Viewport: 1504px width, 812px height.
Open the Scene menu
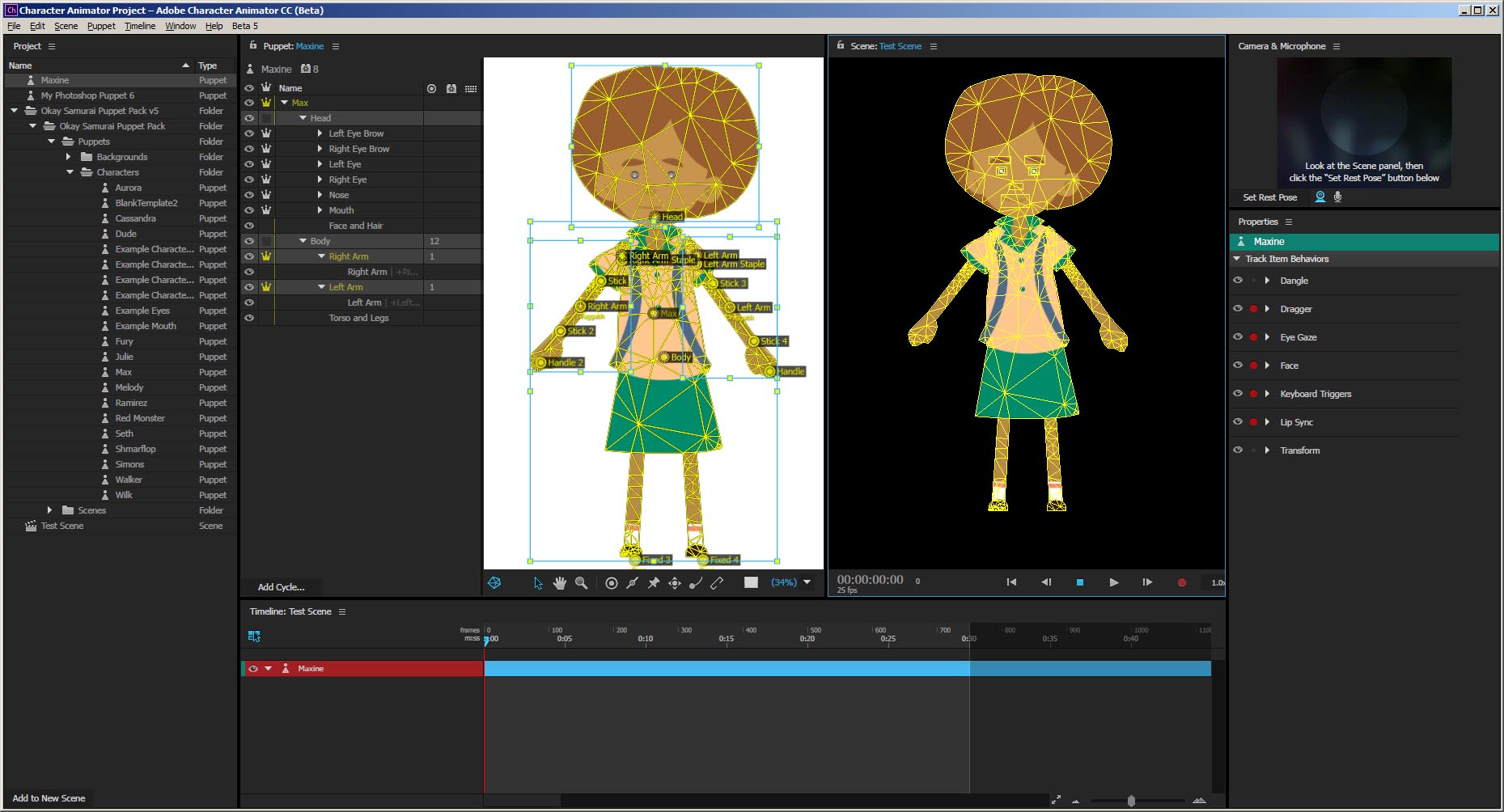66,26
